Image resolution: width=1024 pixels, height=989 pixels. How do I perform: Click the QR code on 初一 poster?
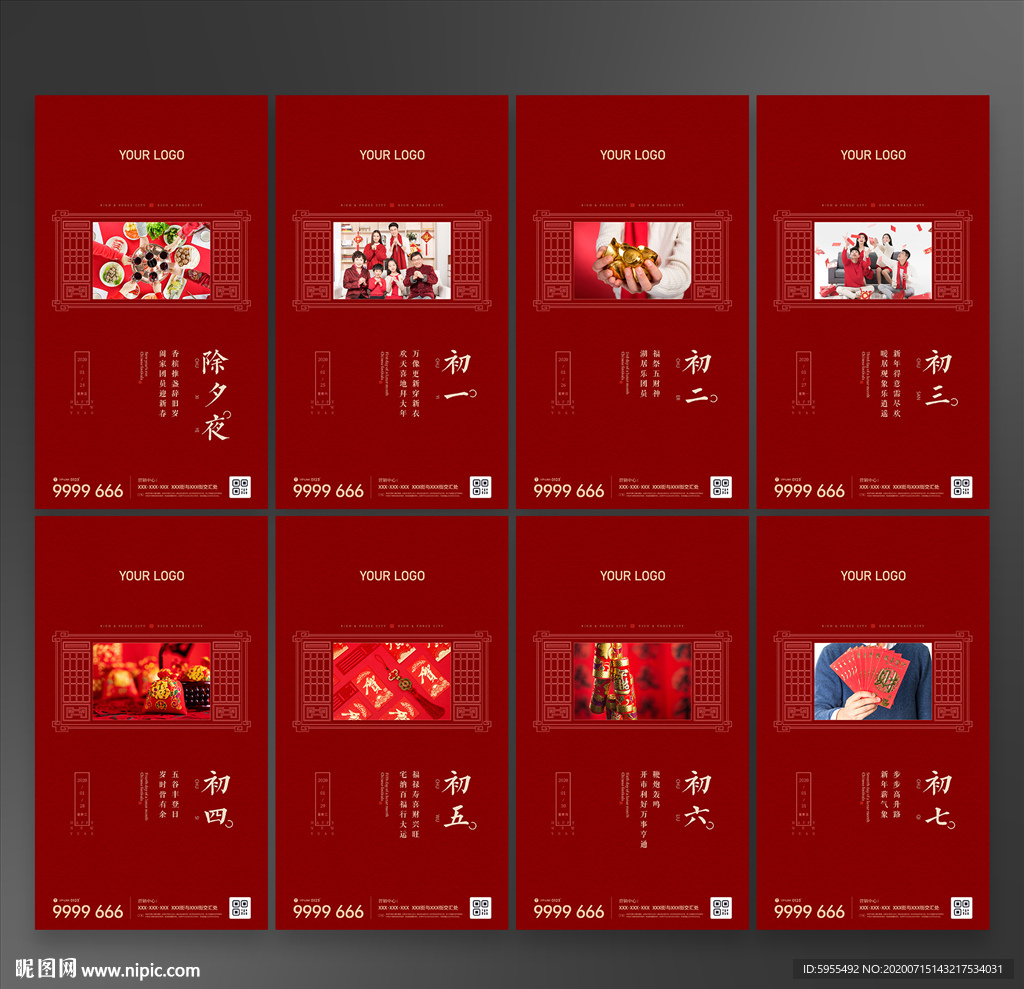point(481,487)
